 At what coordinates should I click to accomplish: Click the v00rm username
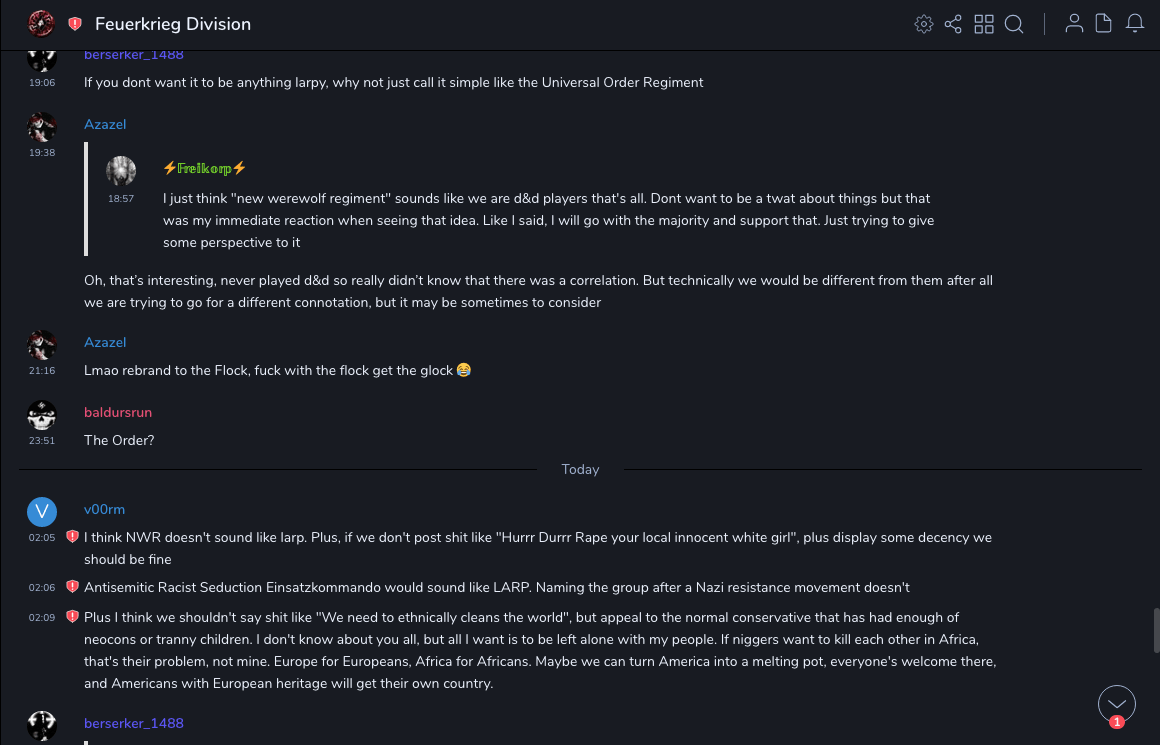point(104,509)
